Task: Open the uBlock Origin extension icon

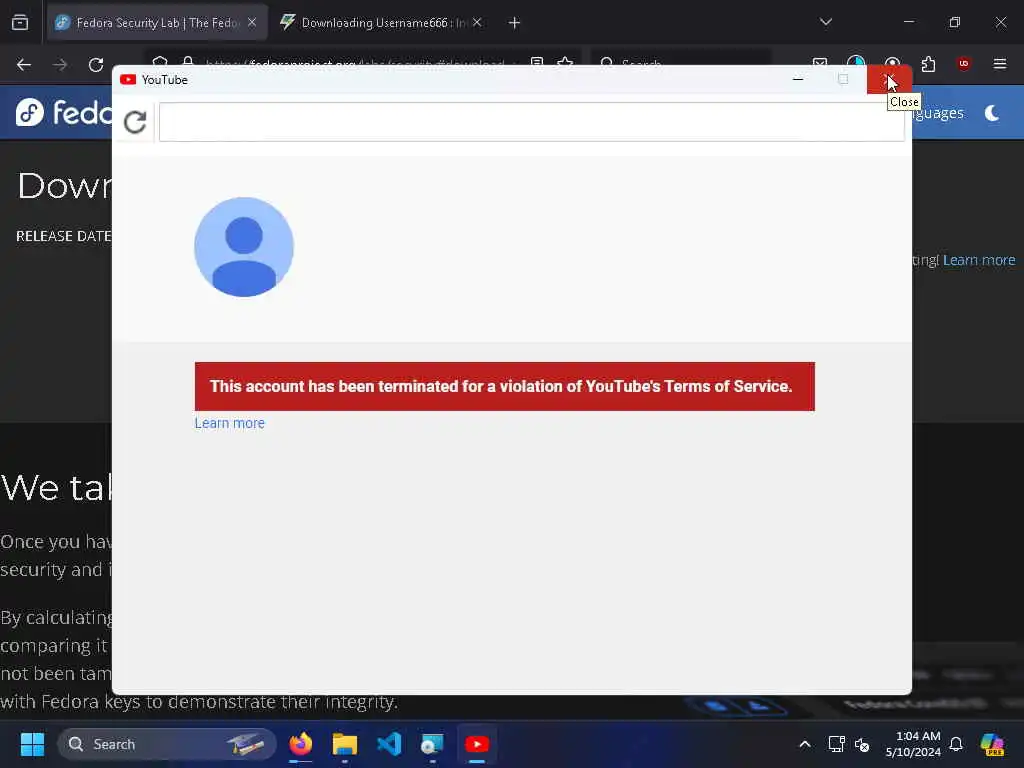Action: pyautogui.click(x=963, y=64)
